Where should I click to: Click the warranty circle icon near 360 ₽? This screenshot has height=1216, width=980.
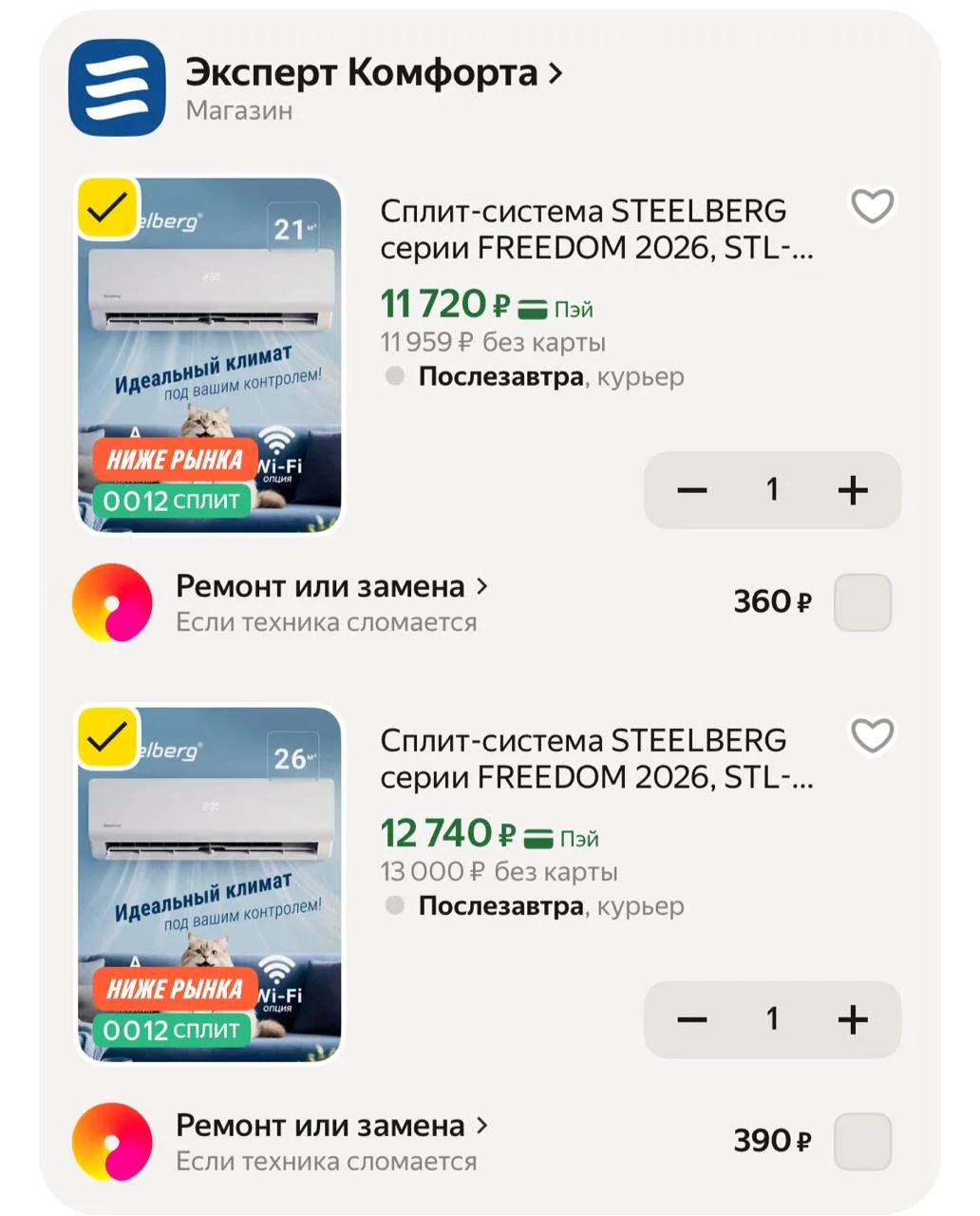112,603
